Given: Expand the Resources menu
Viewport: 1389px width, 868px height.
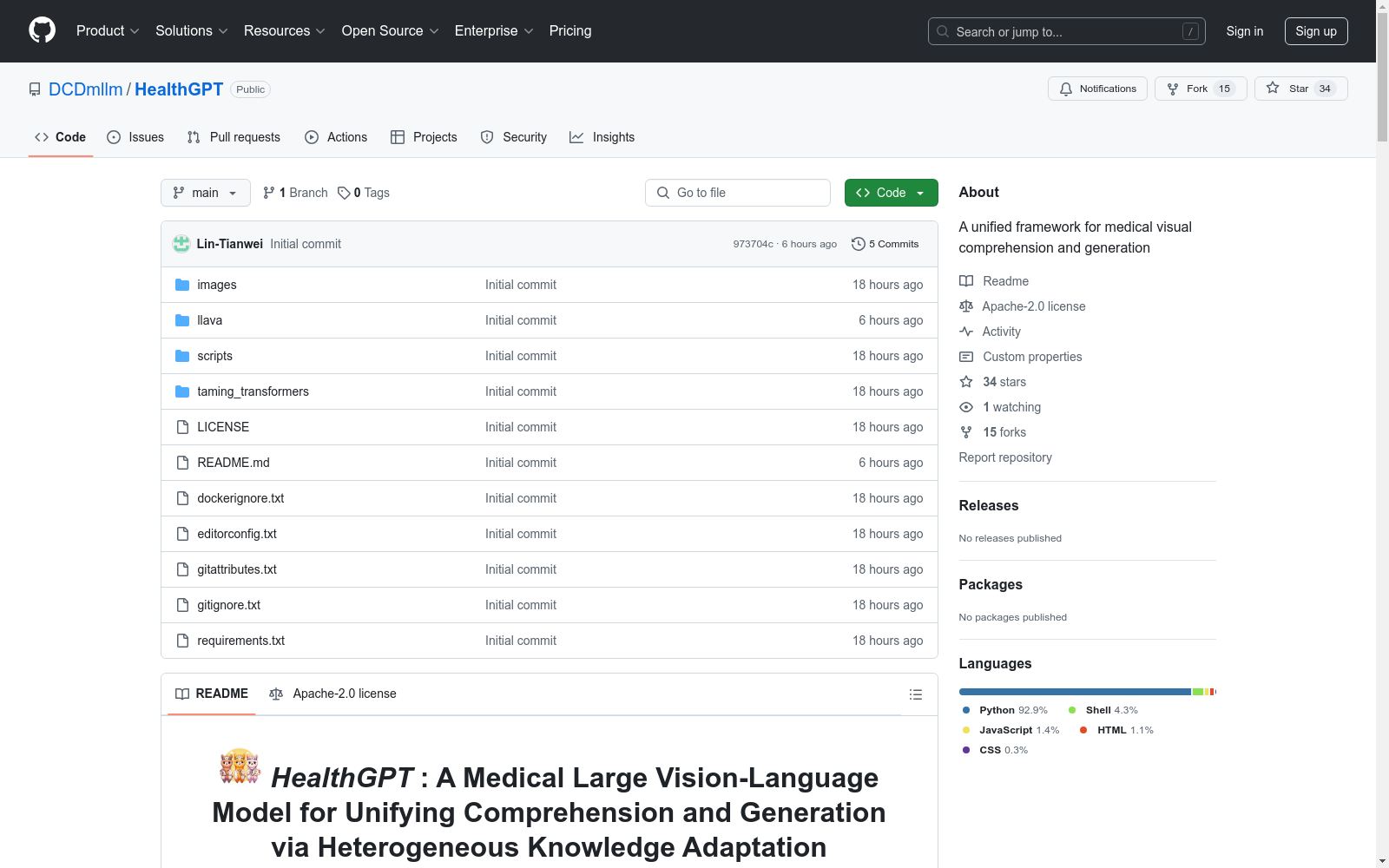Looking at the screenshot, I should pos(285,30).
